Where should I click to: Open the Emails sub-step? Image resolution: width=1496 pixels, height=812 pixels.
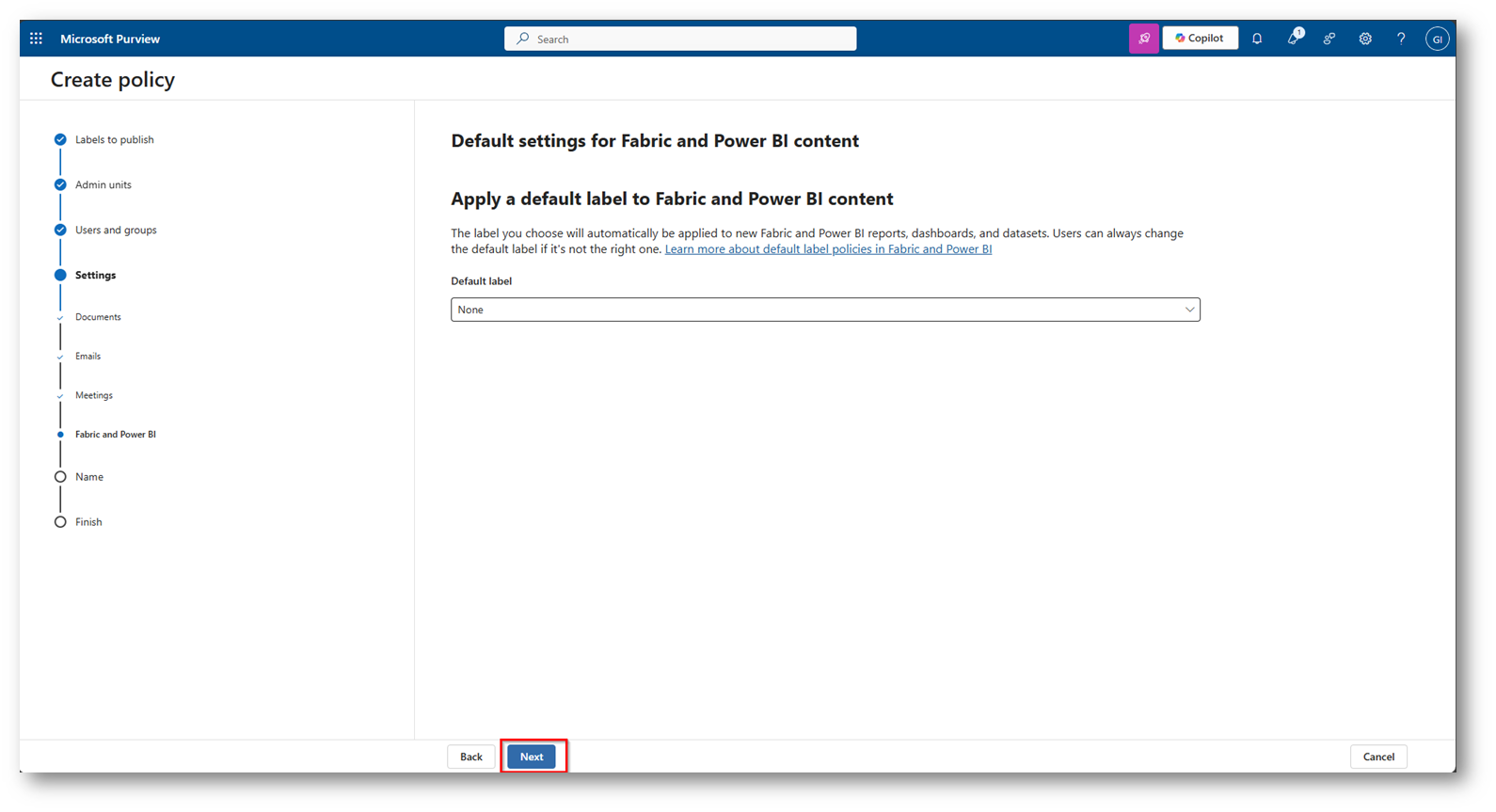[88, 357]
